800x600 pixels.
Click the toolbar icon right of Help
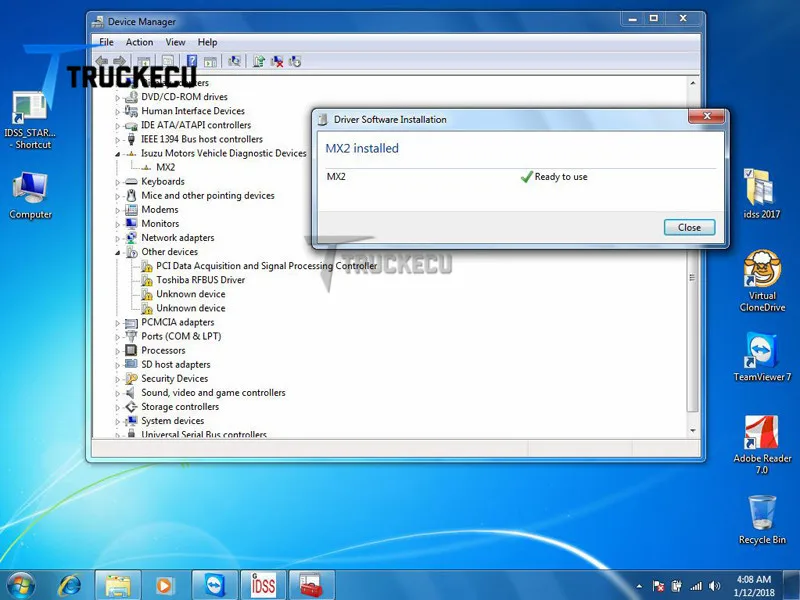point(210,62)
